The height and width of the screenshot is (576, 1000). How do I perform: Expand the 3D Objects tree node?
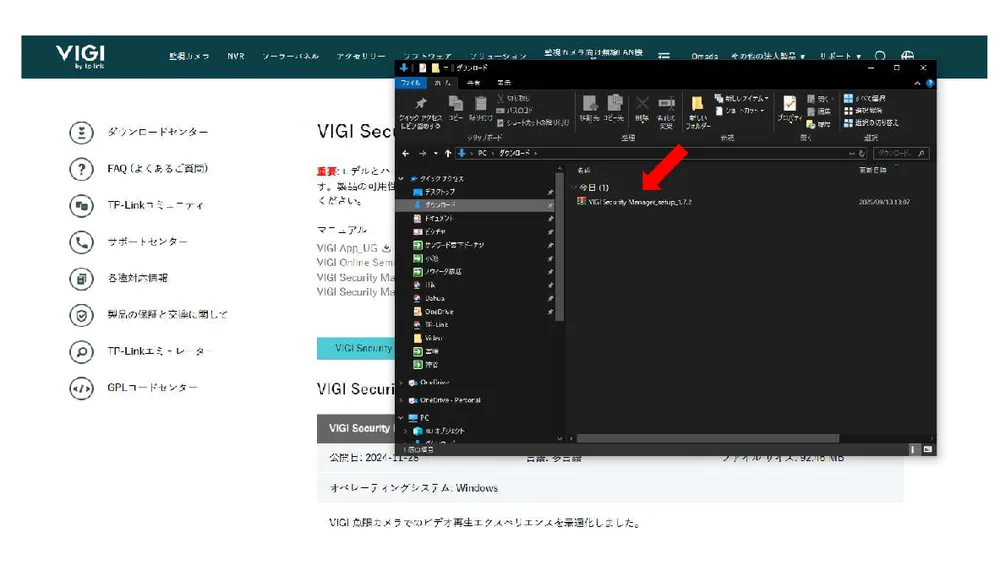tap(406, 431)
